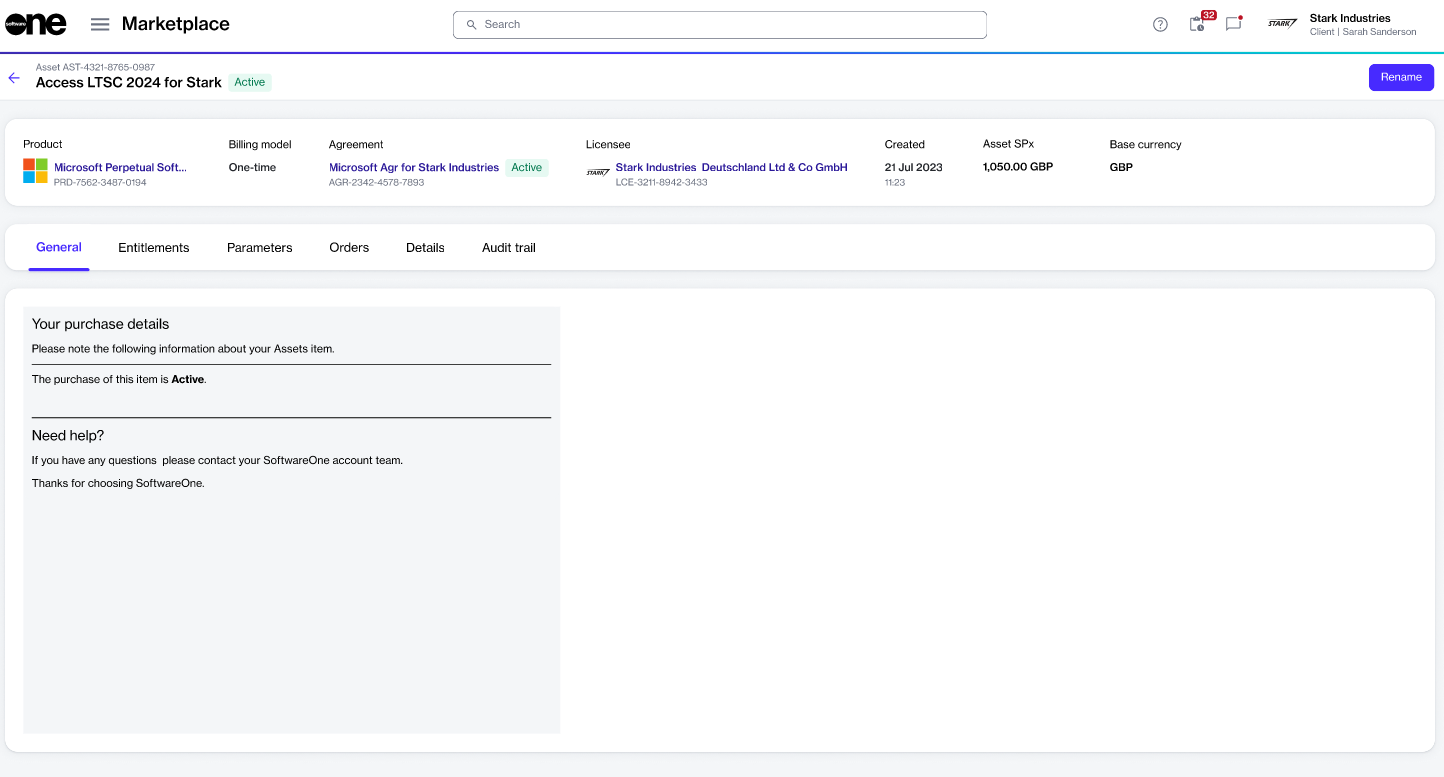Open notifications with 32 badge
Image resolution: width=1444 pixels, height=777 pixels.
1197,25
